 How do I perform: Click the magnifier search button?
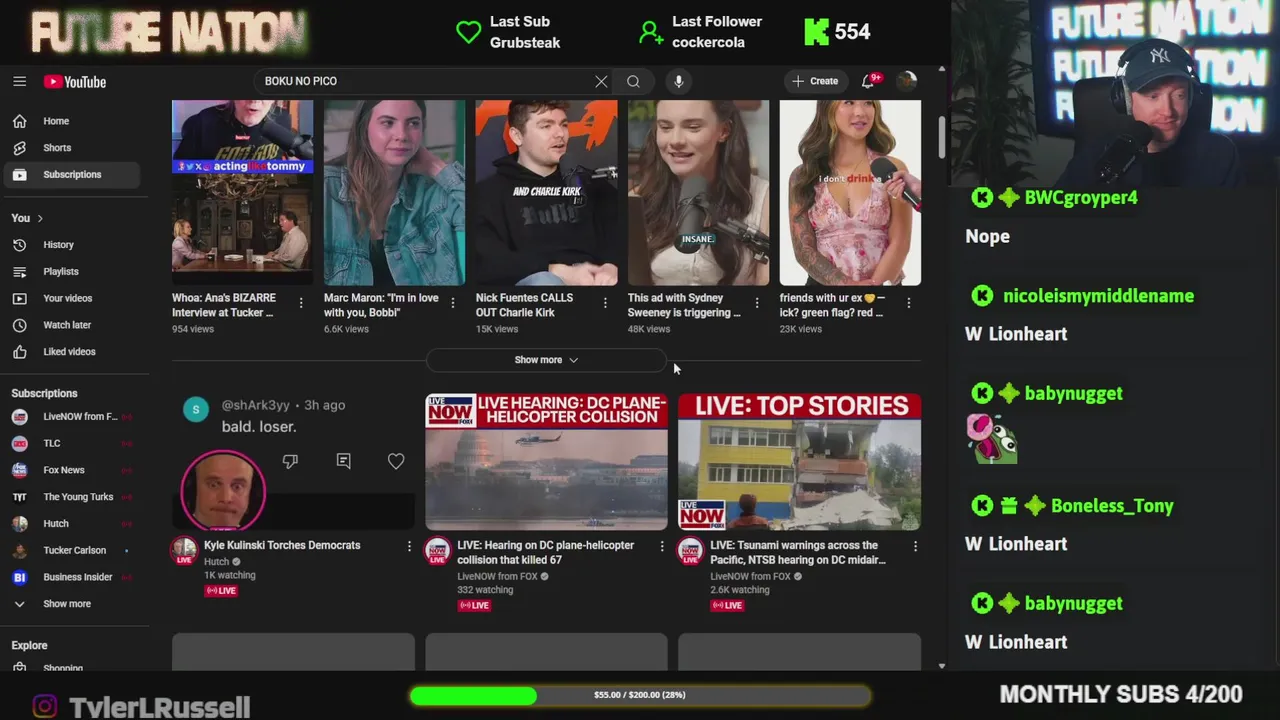pyautogui.click(x=633, y=81)
